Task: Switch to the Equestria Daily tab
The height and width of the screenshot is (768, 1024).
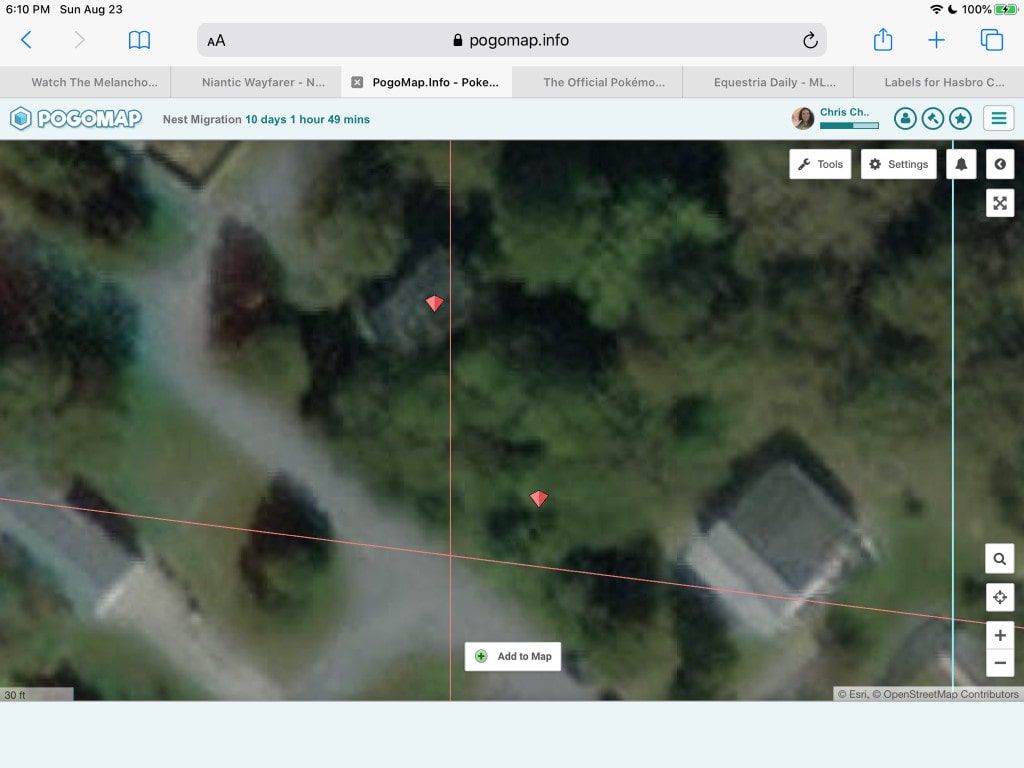Action: pyautogui.click(x=767, y=82)
